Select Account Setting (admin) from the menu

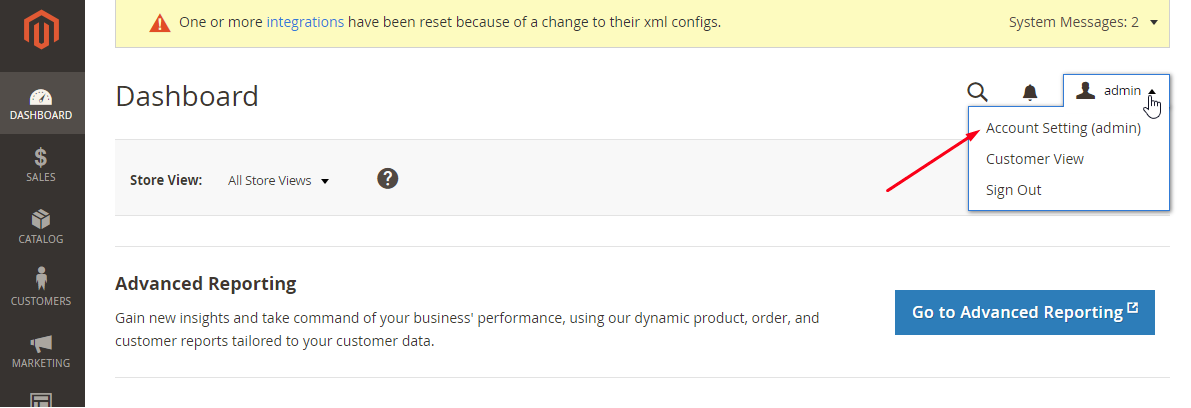[x=1063, y=128]
